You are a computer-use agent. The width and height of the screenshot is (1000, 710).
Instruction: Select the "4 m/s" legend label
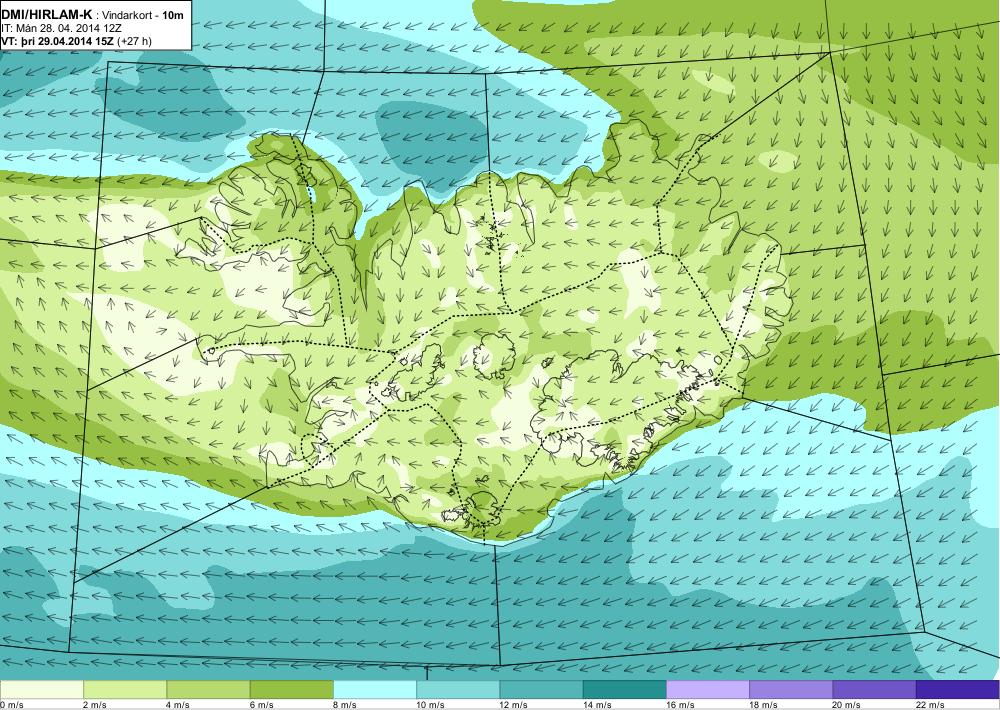(x=178, y=705)
